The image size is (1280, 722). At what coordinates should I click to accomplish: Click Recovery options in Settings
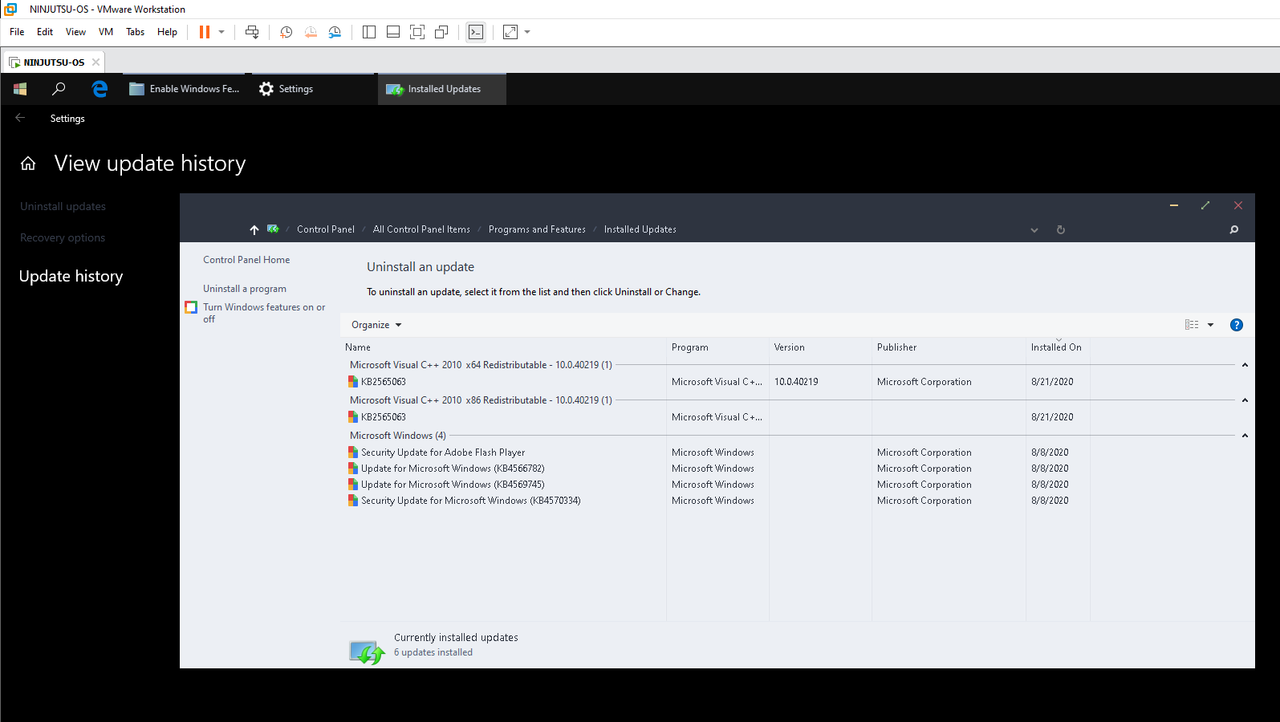point(62,238)
